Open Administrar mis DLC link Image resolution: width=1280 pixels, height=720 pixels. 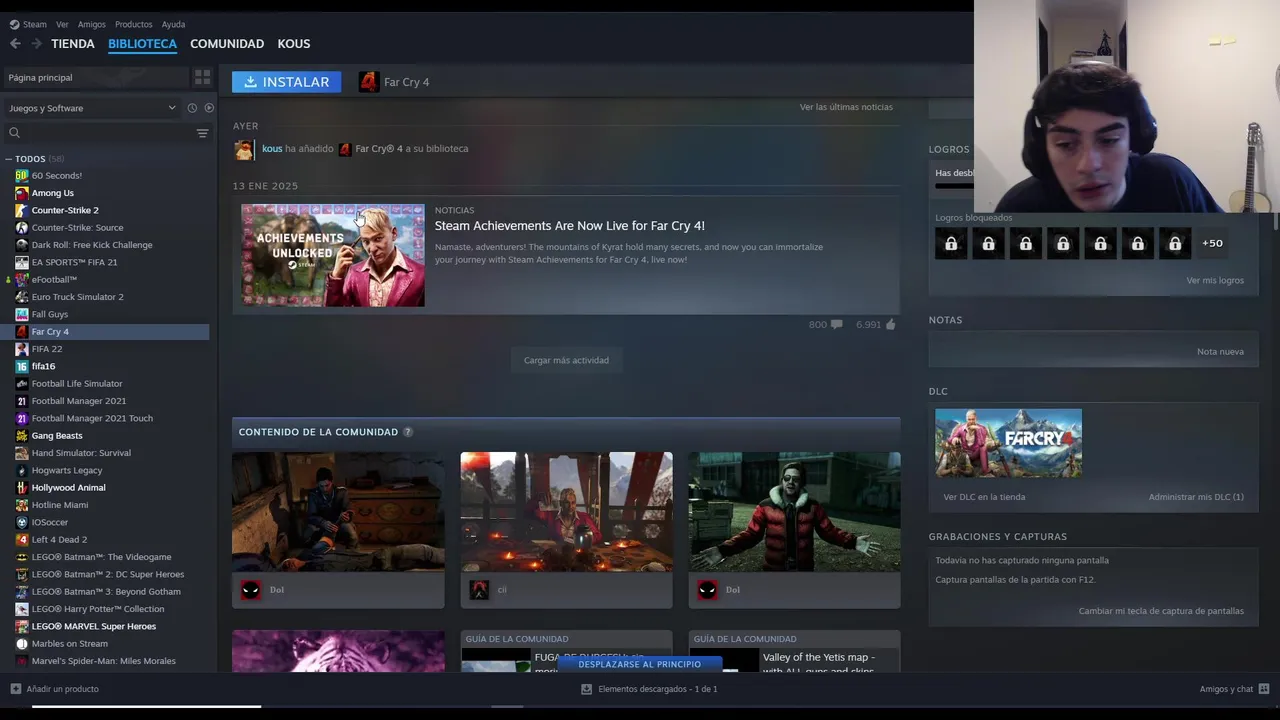tap(1196, 497)
